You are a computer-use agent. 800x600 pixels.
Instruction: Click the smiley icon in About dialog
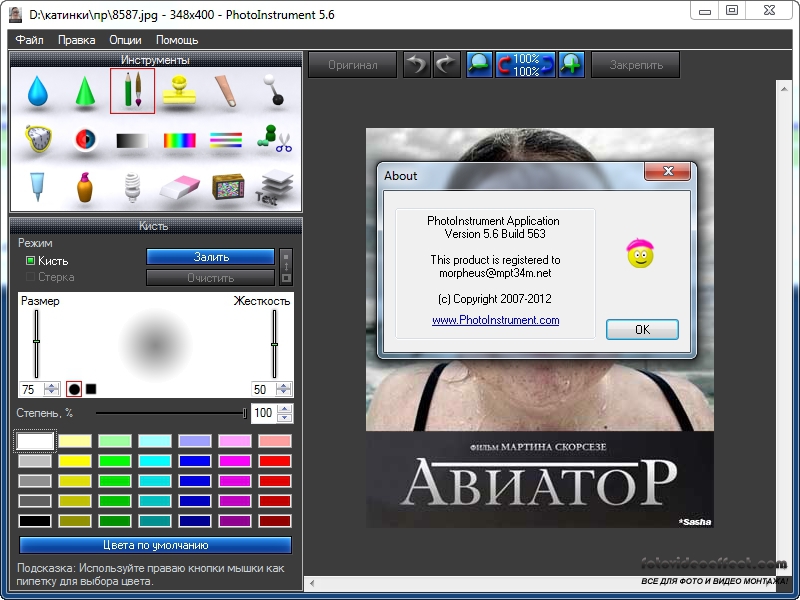tap(640, 253)
